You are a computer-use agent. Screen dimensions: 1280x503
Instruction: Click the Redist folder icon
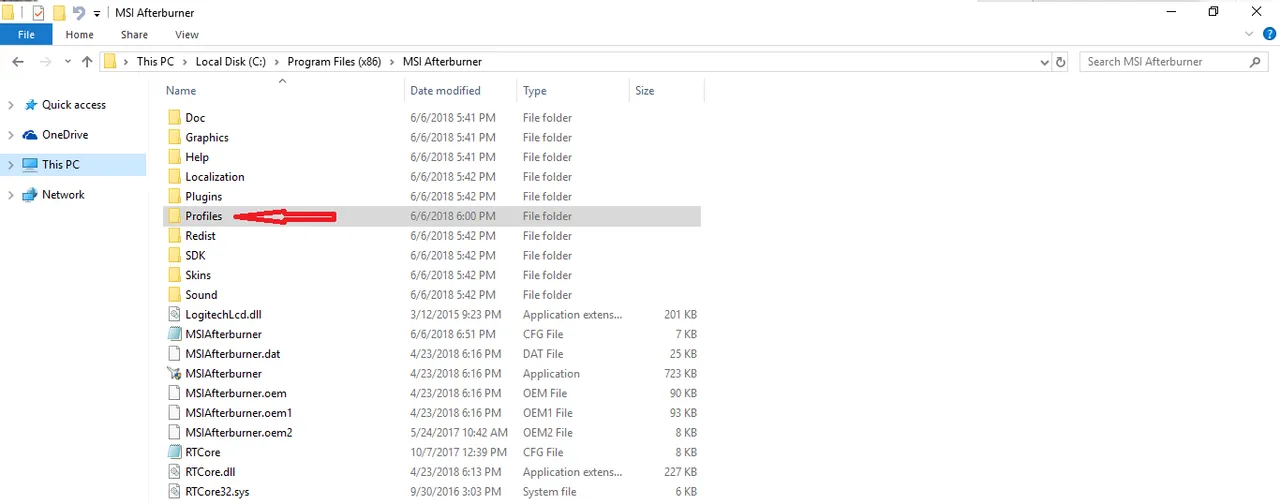click(174, 236)
